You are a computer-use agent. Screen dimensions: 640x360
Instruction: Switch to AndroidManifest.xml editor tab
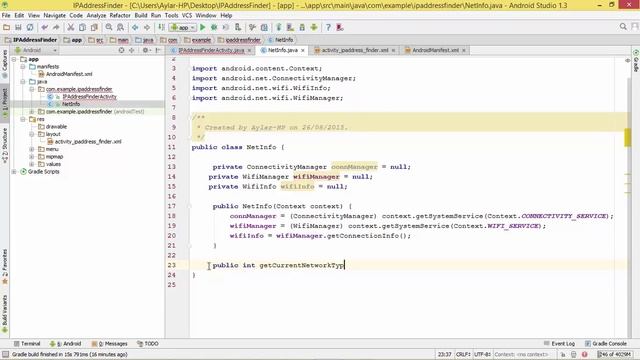pyautogui.click(x=435, y=50)
